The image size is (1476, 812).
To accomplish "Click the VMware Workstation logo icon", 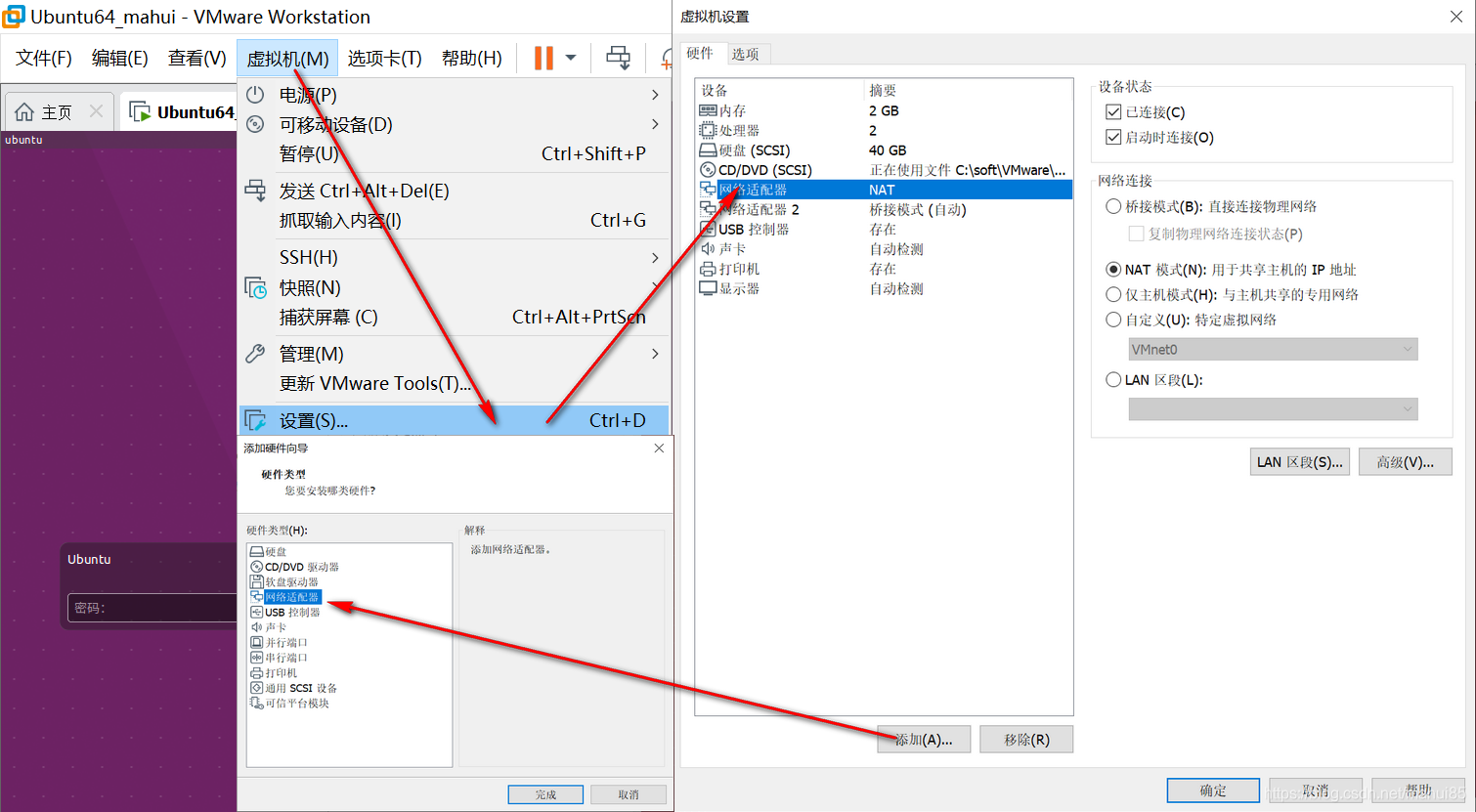I will pos(14,17).
